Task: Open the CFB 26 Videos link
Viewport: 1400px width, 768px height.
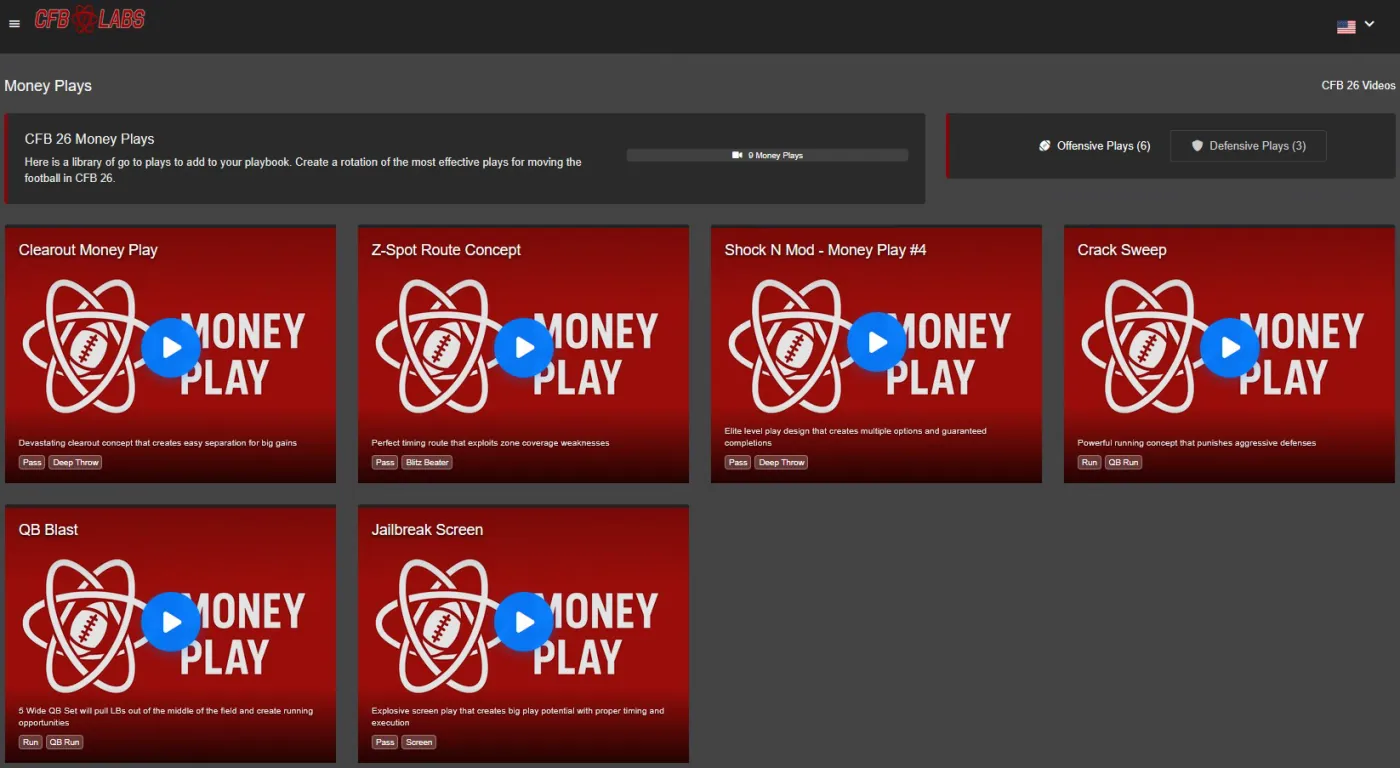Action: point(1358,85)
